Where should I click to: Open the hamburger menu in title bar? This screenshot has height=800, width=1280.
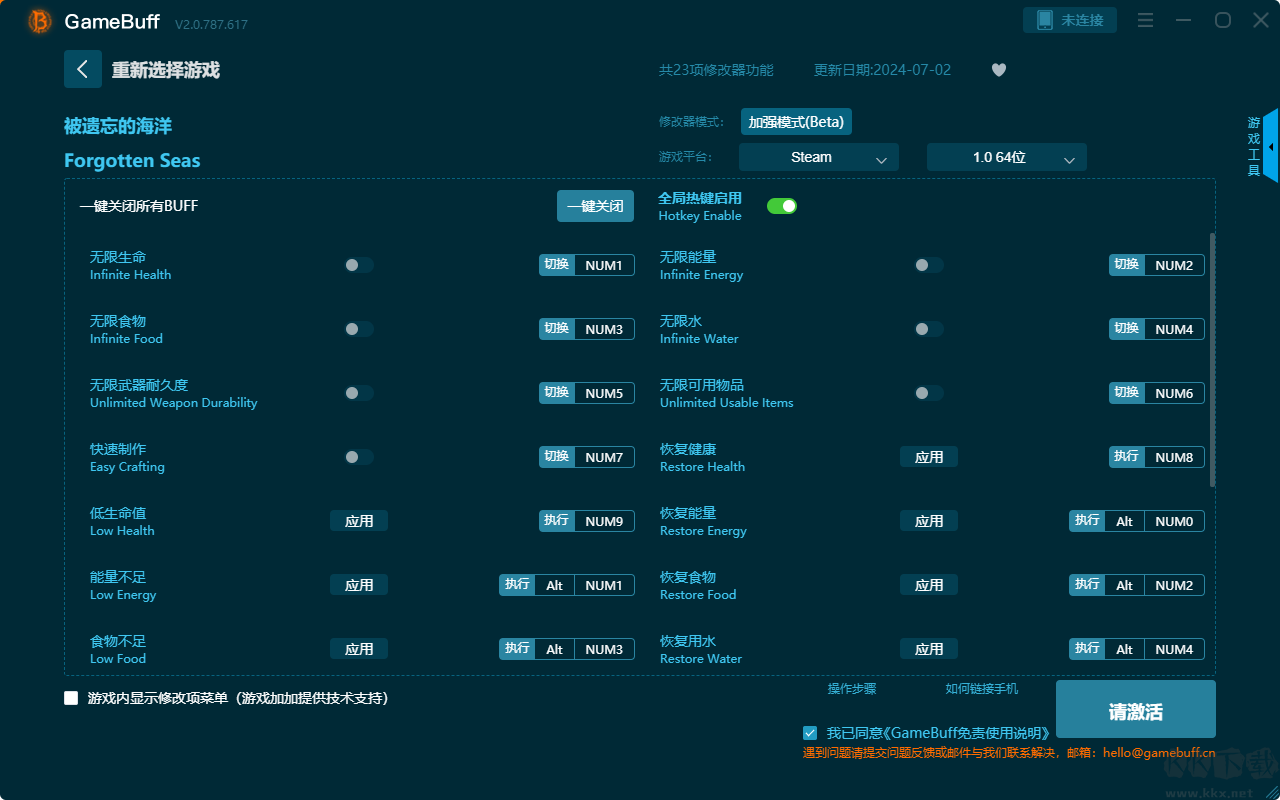pos(1146,21)
